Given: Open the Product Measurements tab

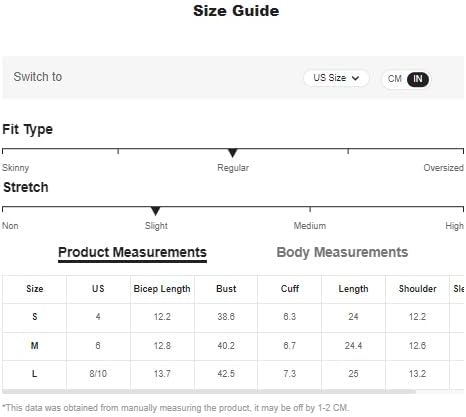Looking at the screenshot, I should [132, 252].
